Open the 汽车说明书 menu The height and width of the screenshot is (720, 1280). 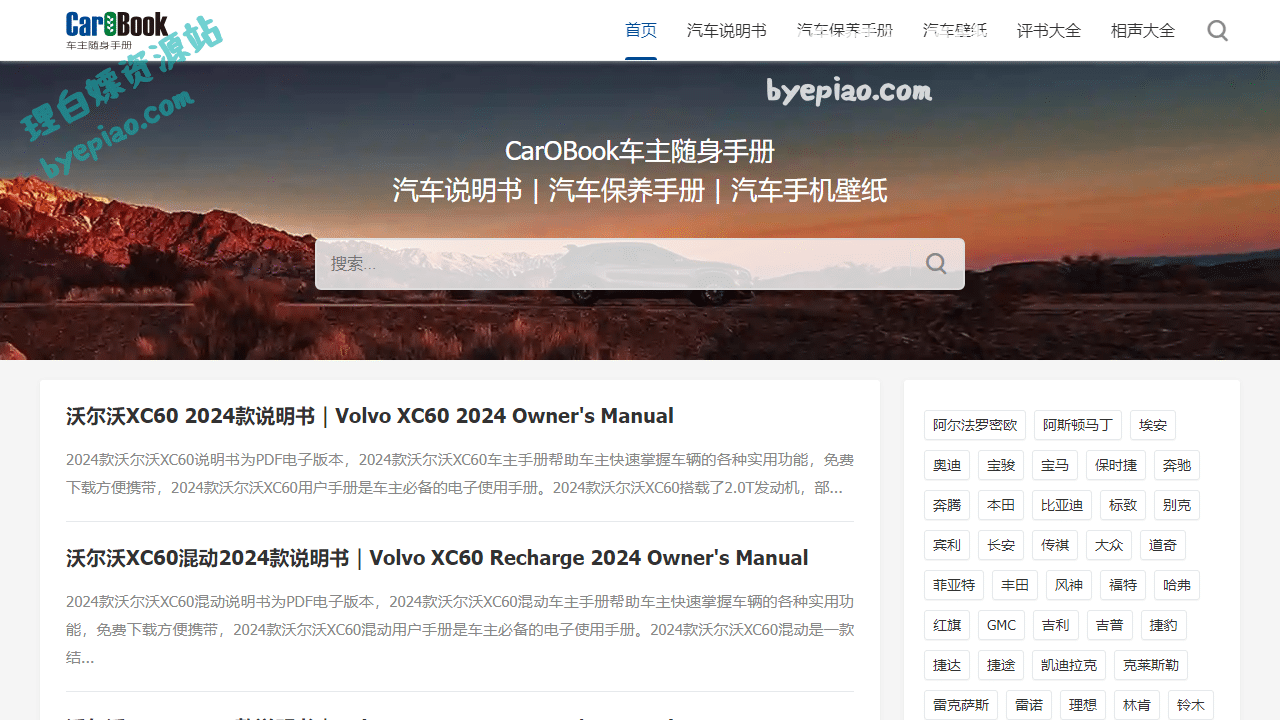pyautogui.click(x=727, y=30)
